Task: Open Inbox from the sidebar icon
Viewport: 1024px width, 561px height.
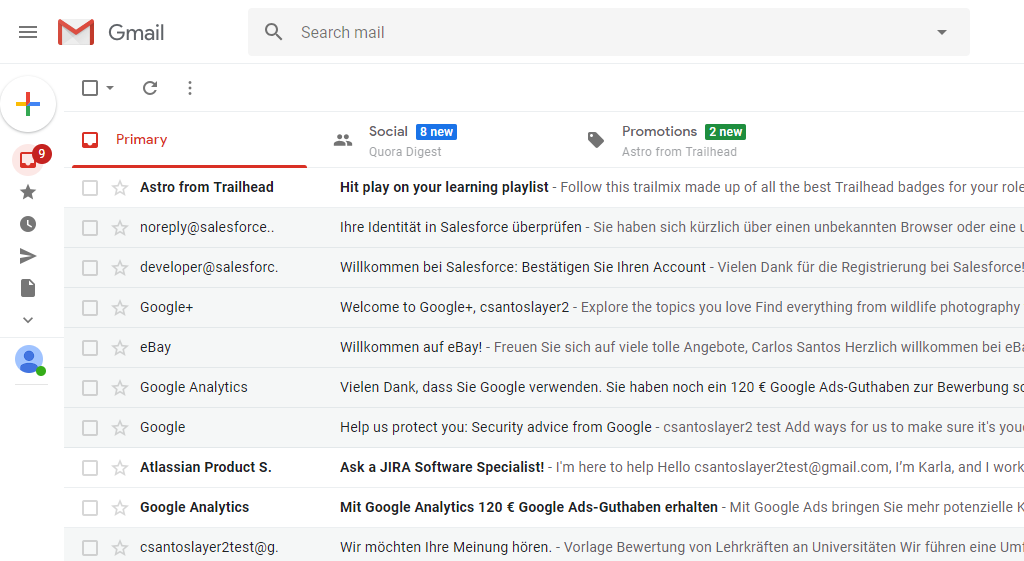Action: point(28,159)
